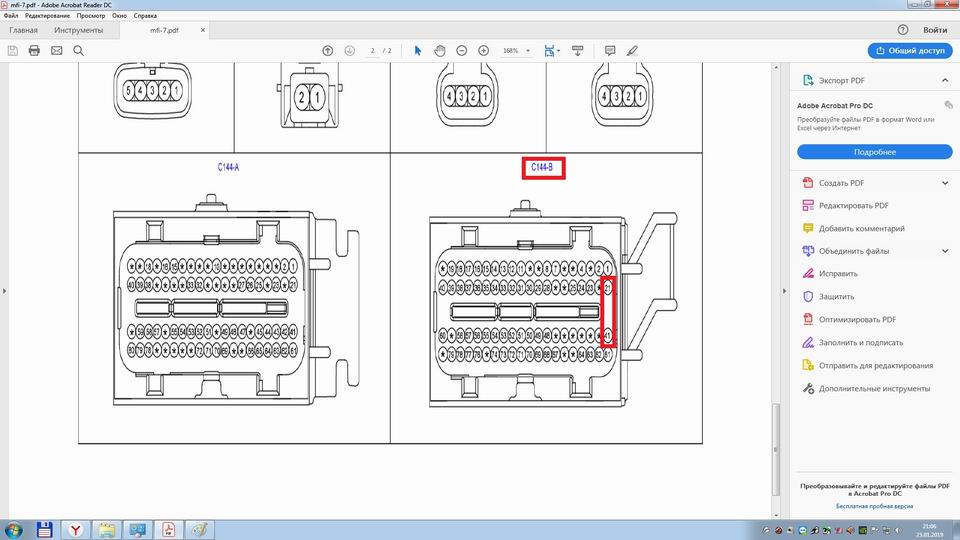Click the zoom in plus button
This screenshot has height=540, width=960.
[484, 50]
